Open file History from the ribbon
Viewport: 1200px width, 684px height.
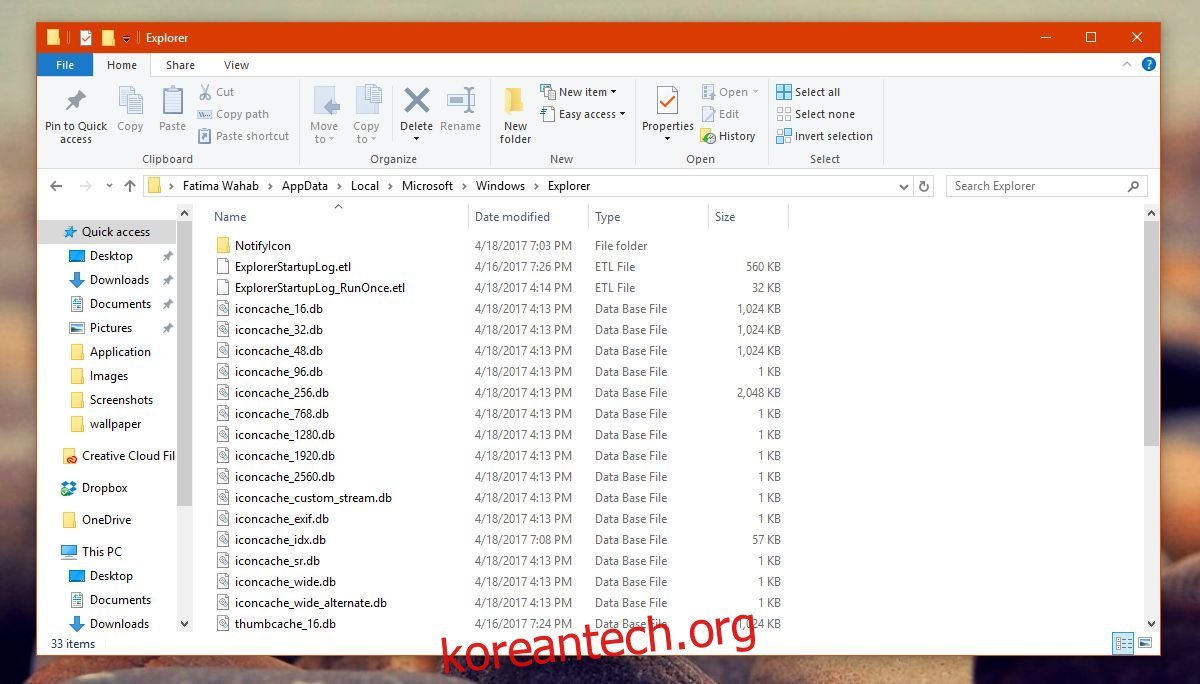(x=727, y=136)
